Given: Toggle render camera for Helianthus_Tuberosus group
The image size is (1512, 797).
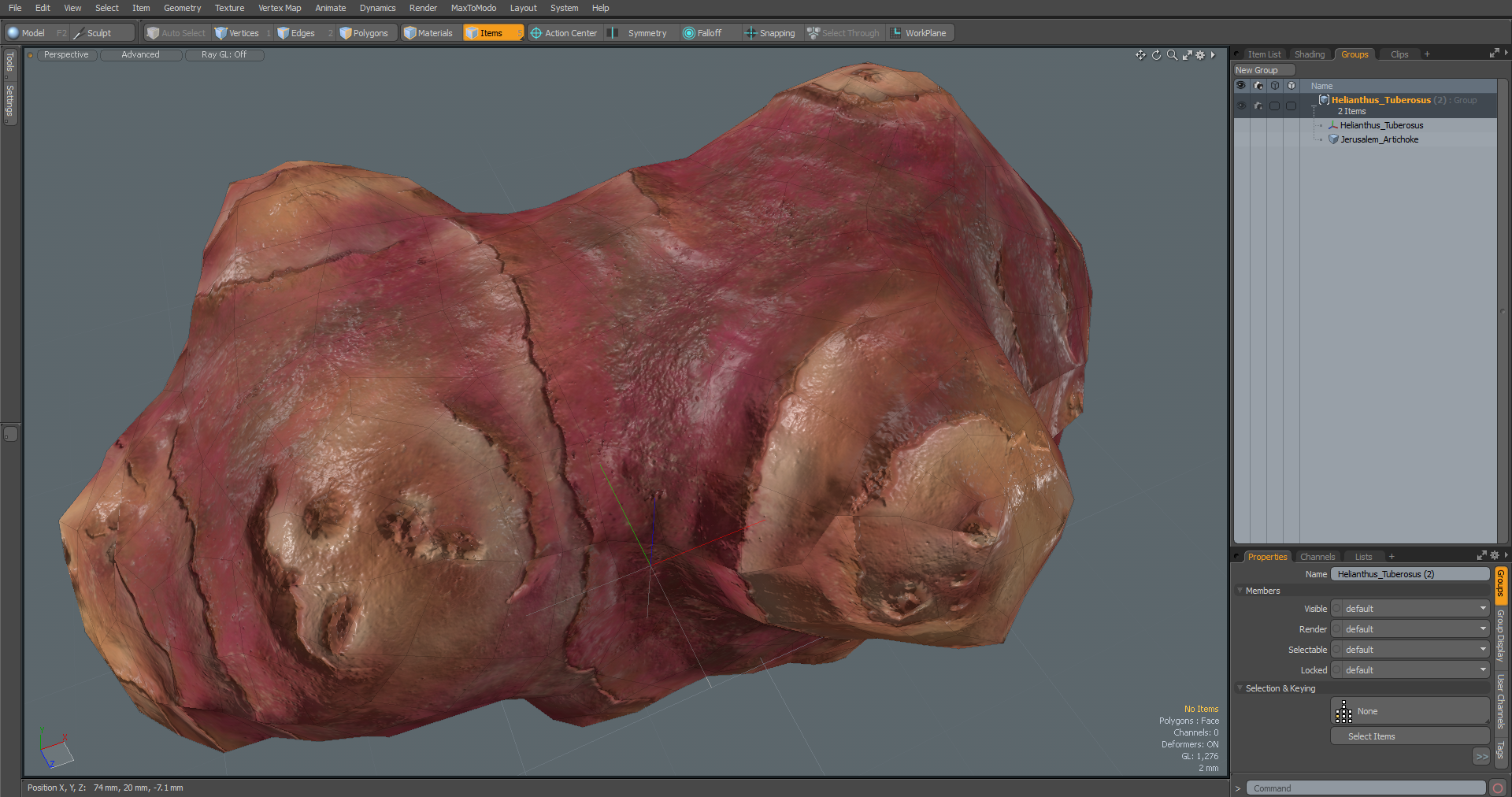Looking at the screenshot, I should pyautogui.click(x=1258, y=106).
